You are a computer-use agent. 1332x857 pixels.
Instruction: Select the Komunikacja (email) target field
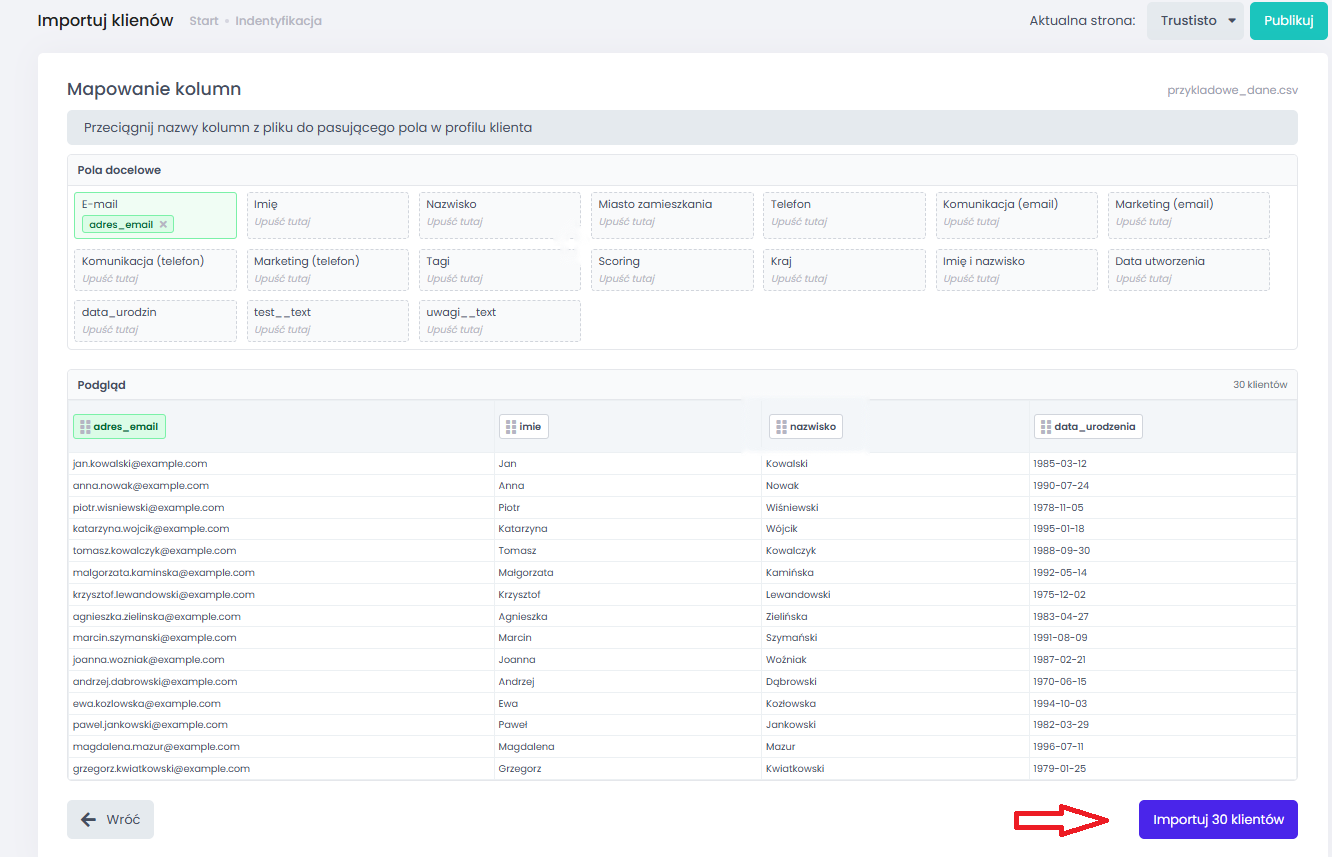tap(1017, 215)
